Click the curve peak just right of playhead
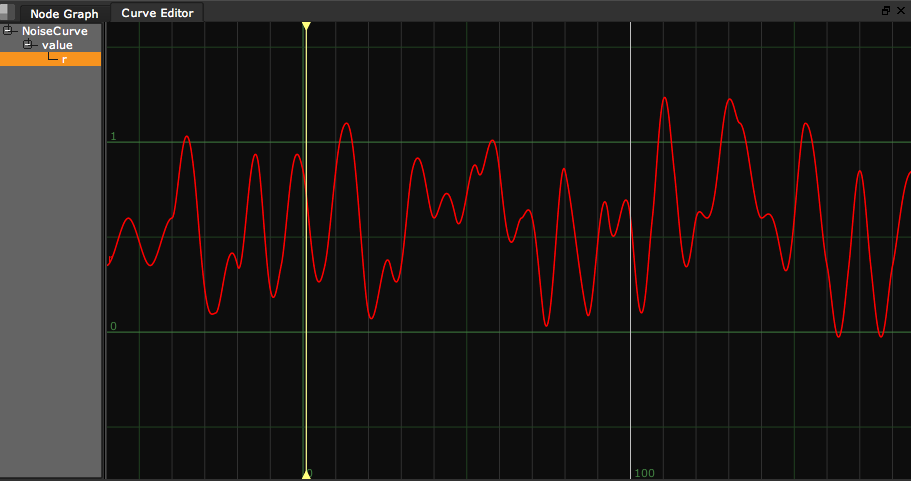Image resolution: width=911 pixels, height=481 pixels. pos(346,124)
